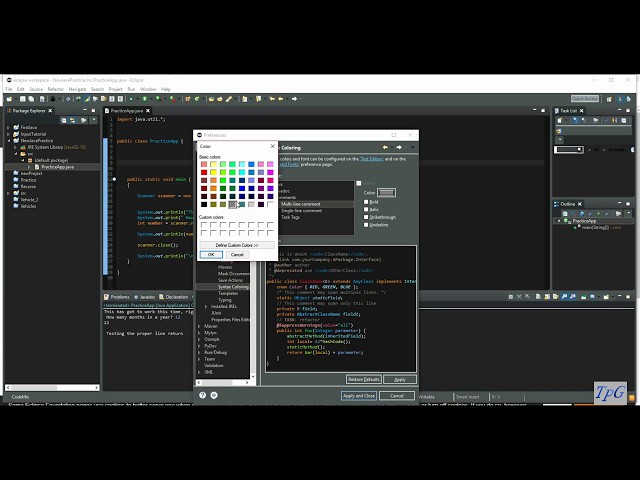This screenshot has width=640, height=480.
Task: Close the PracticeApp.java editor tab X
Action: click(x=148, y=111)
